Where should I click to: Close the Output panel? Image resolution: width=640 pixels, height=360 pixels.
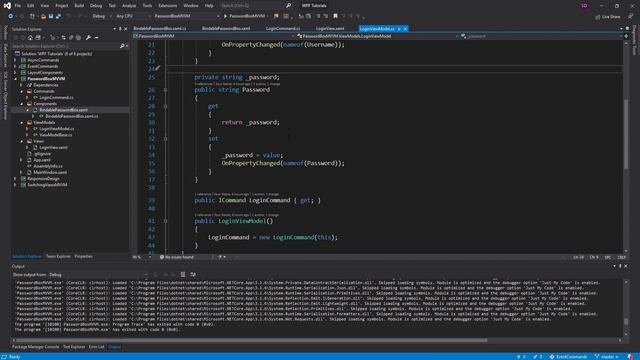[x=626, y=266]
